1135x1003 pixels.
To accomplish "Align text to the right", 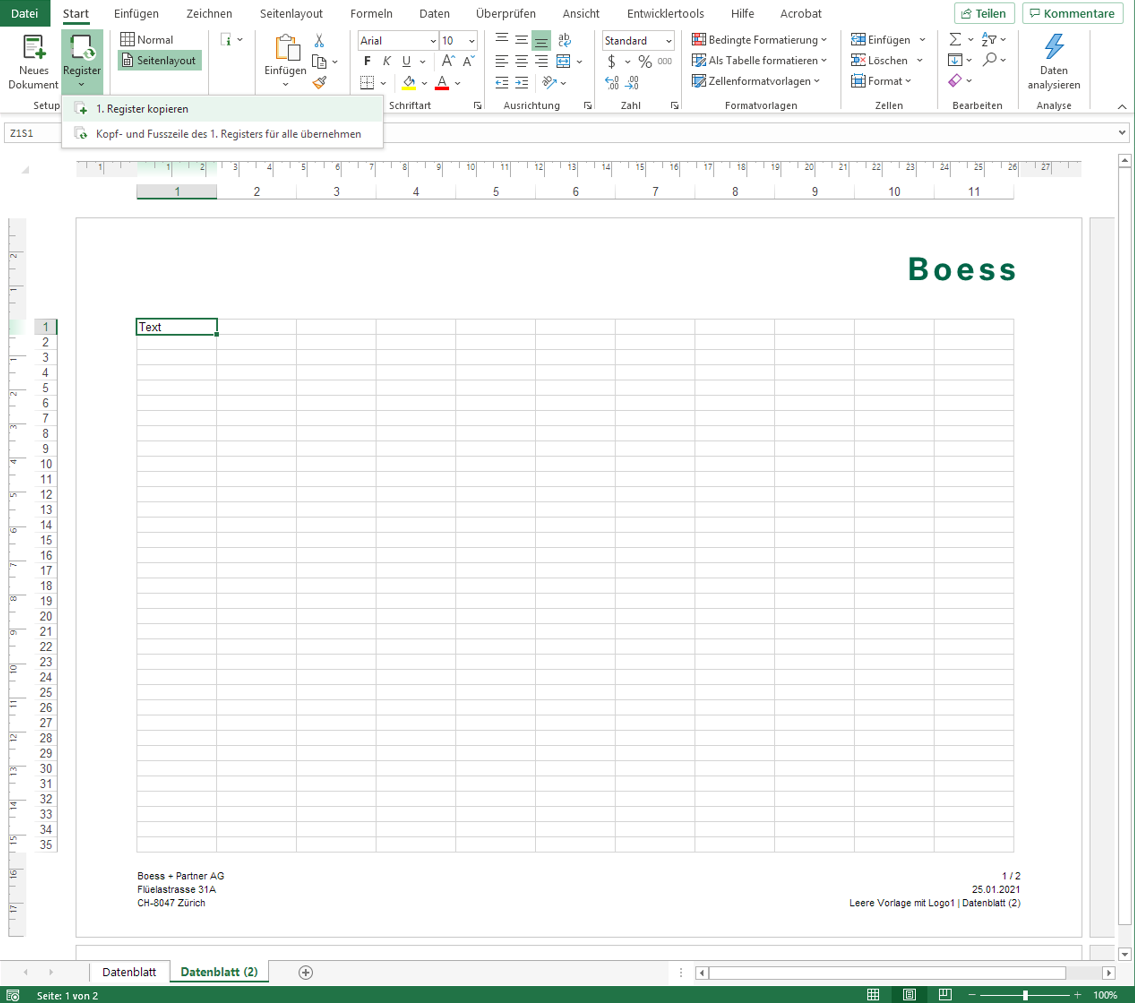I will (x=541, y=62).
